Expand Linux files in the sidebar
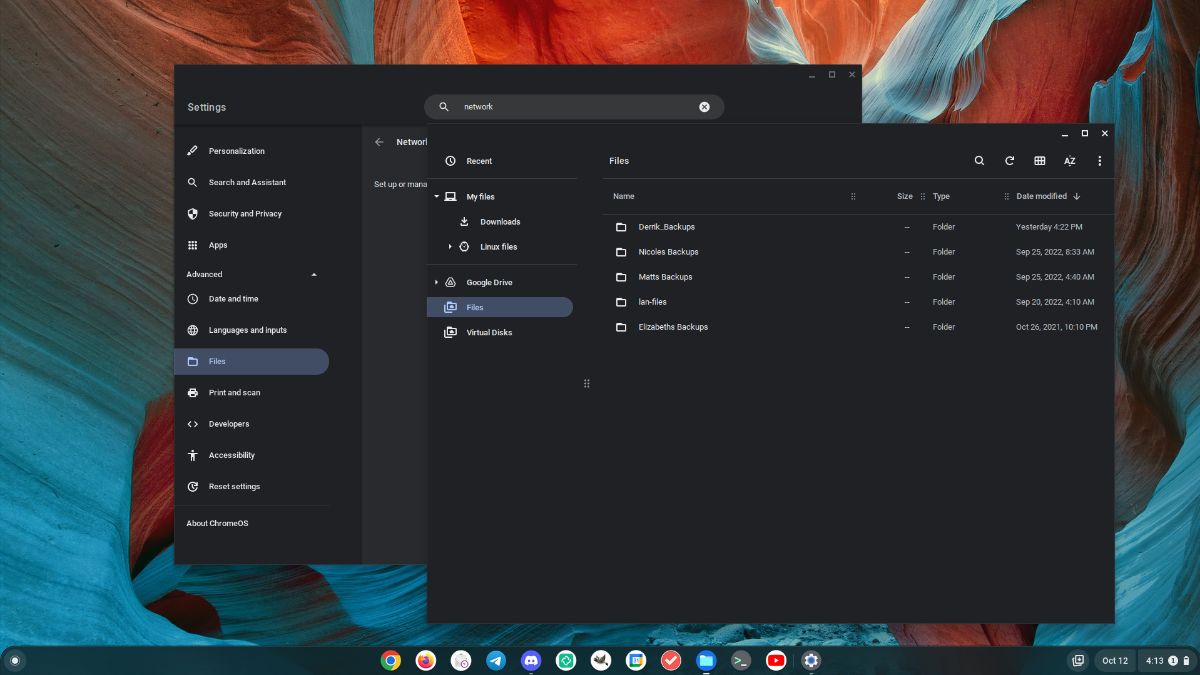This screenshot has width=1200, height=675. click(x=449, y=246)
